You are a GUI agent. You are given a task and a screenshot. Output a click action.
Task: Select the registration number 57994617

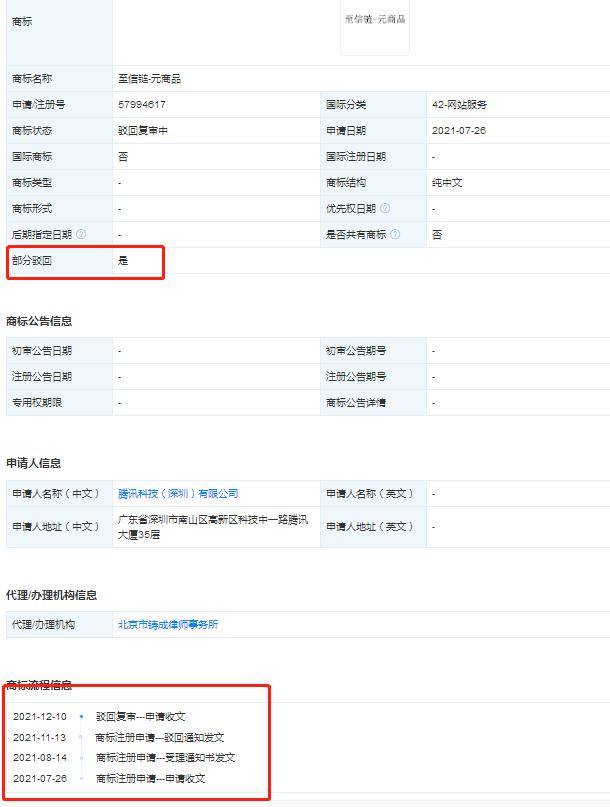[142, 104]
